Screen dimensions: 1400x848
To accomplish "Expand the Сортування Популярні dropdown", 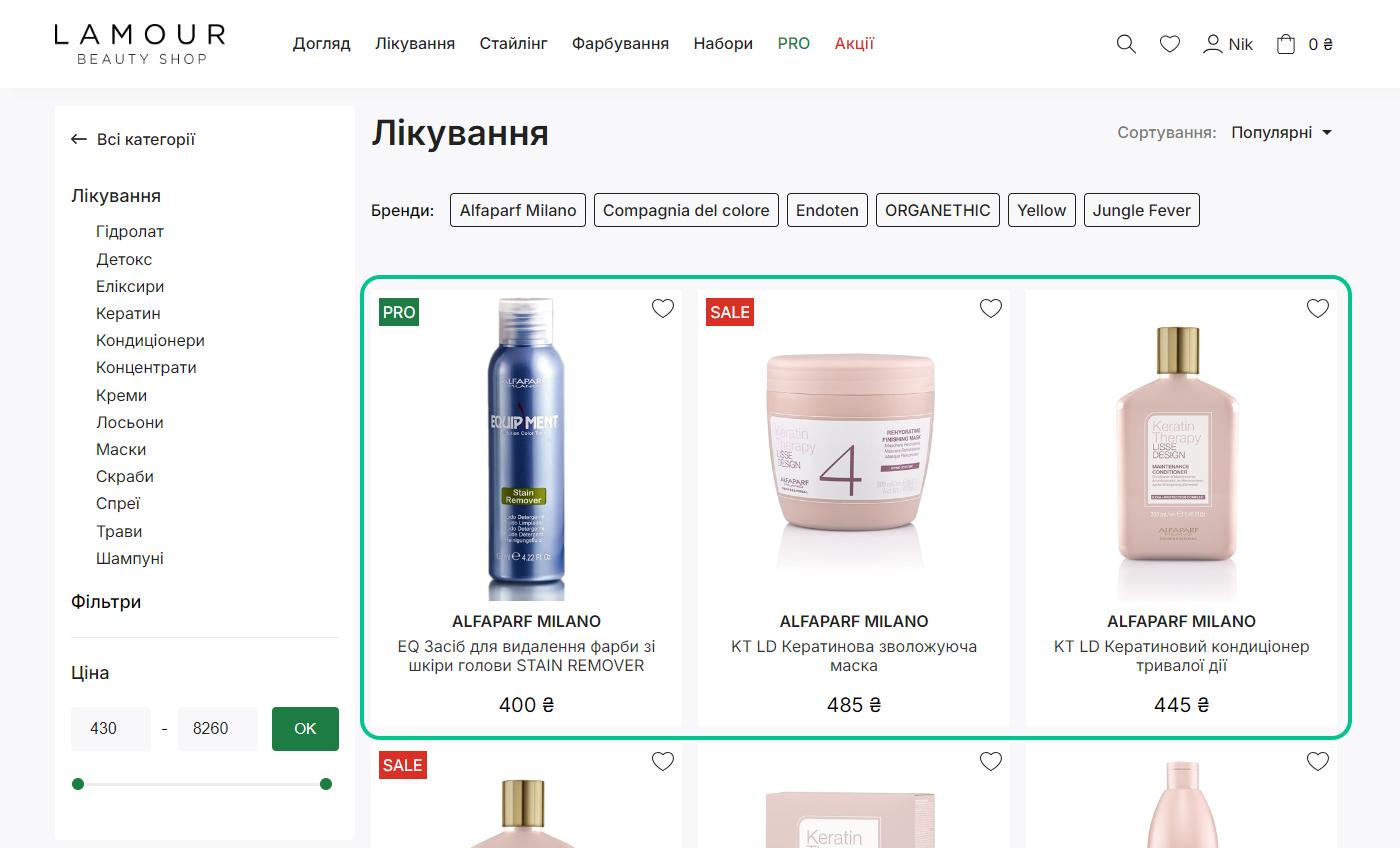I will (1282, 132).
